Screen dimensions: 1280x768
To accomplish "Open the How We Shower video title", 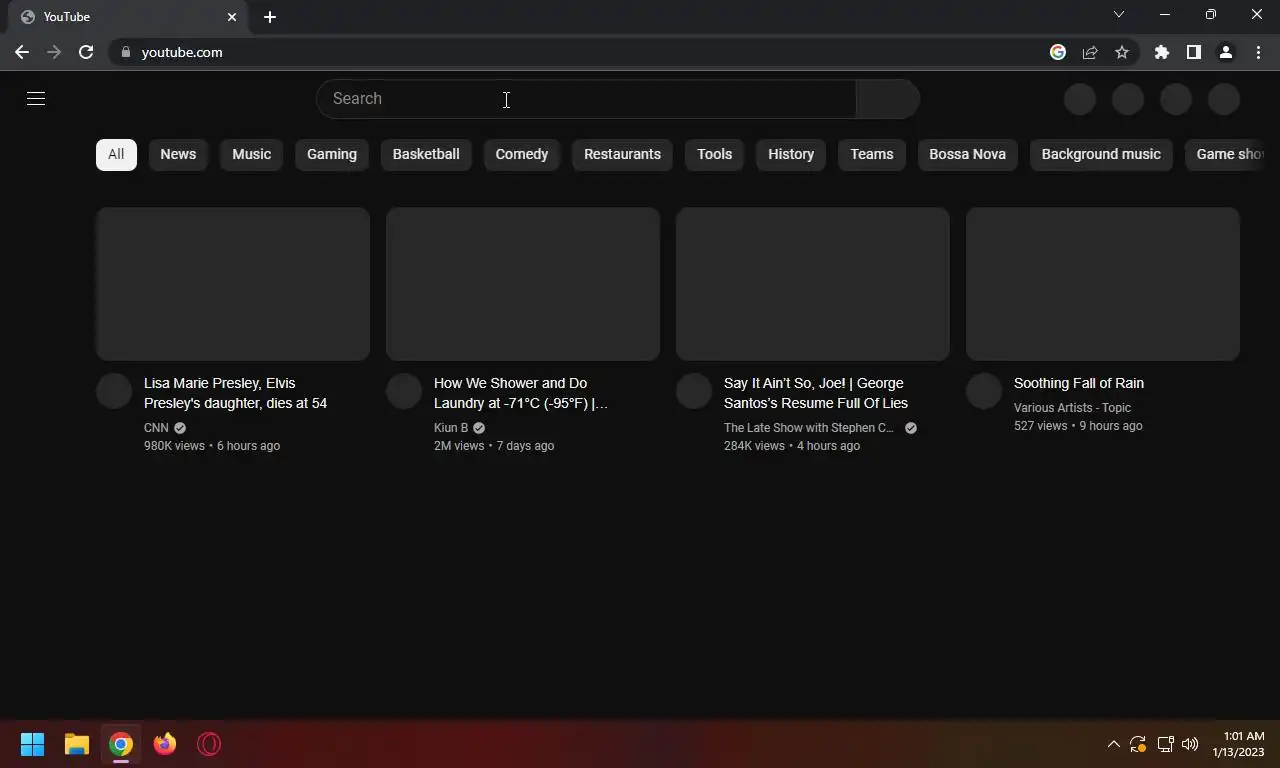I will pos(521,393).
